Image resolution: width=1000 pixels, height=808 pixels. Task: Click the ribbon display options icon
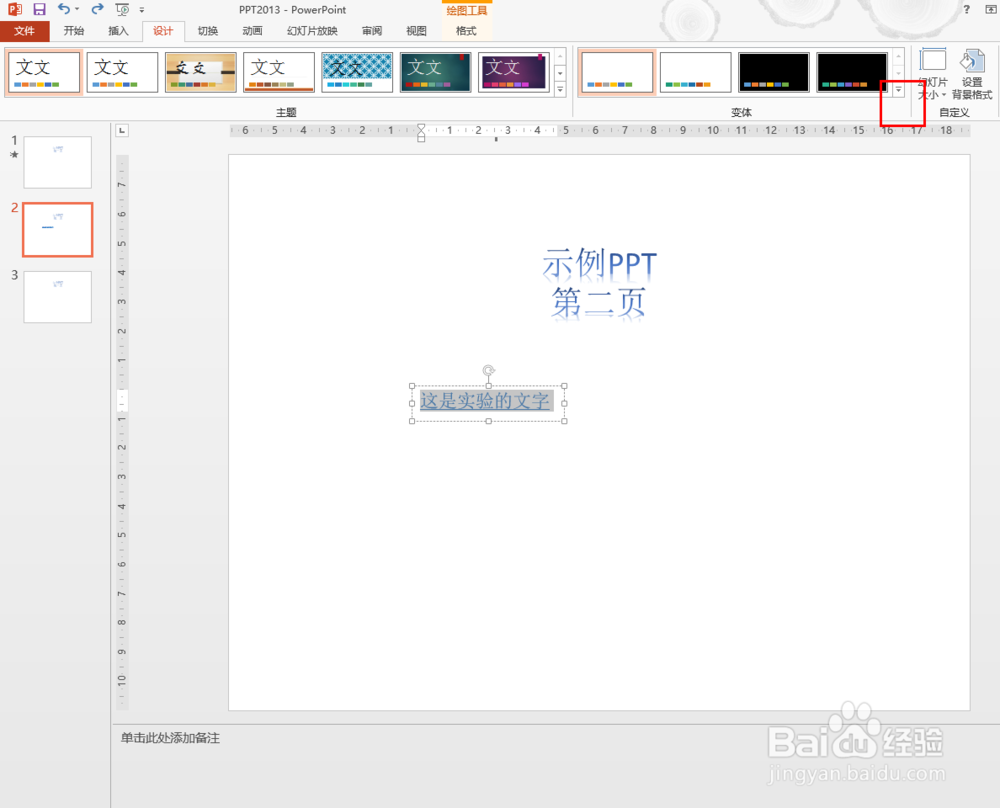991,10
